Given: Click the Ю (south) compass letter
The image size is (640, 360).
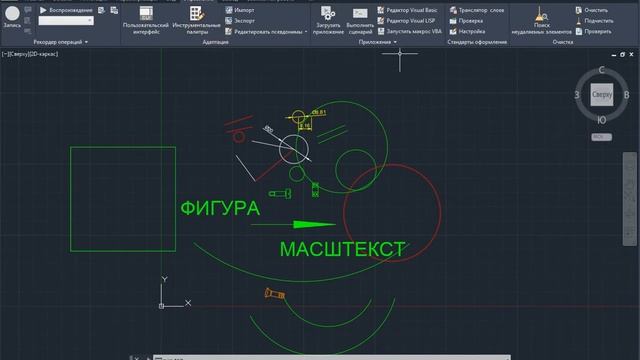Looking at the screenshot, I should click(x=602, y=120).
